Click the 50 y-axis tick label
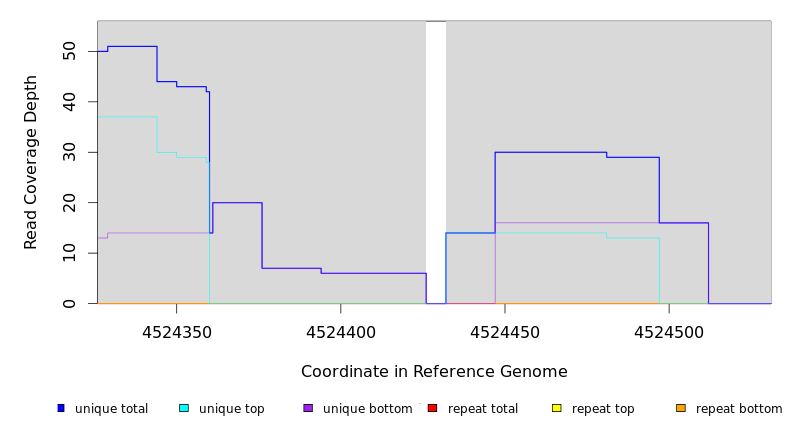 (69, 51)
